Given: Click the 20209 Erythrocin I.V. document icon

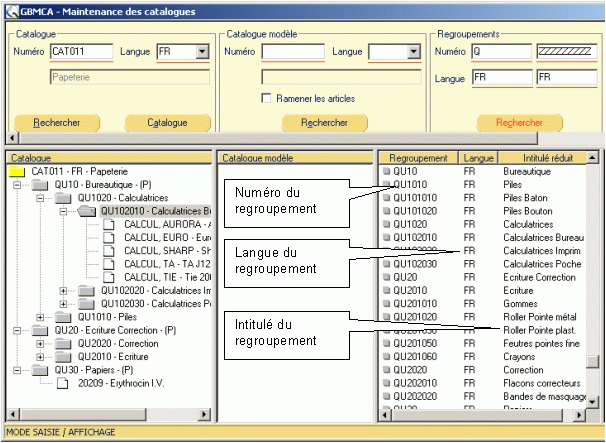Looking at the screenshot, I should 61,382.
